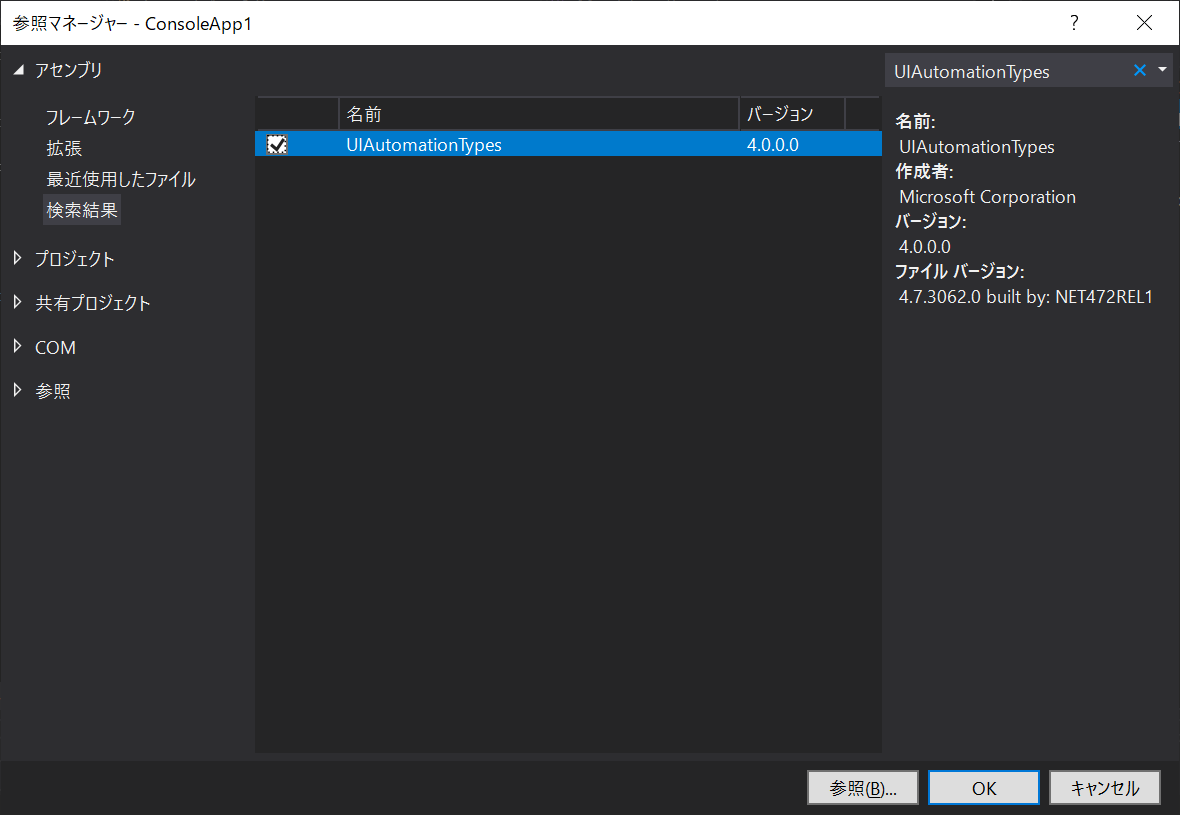Select 検索結果 in the left pane
Image resolution: width=1180 pixels, height=815 pixels.
point(82,211)
